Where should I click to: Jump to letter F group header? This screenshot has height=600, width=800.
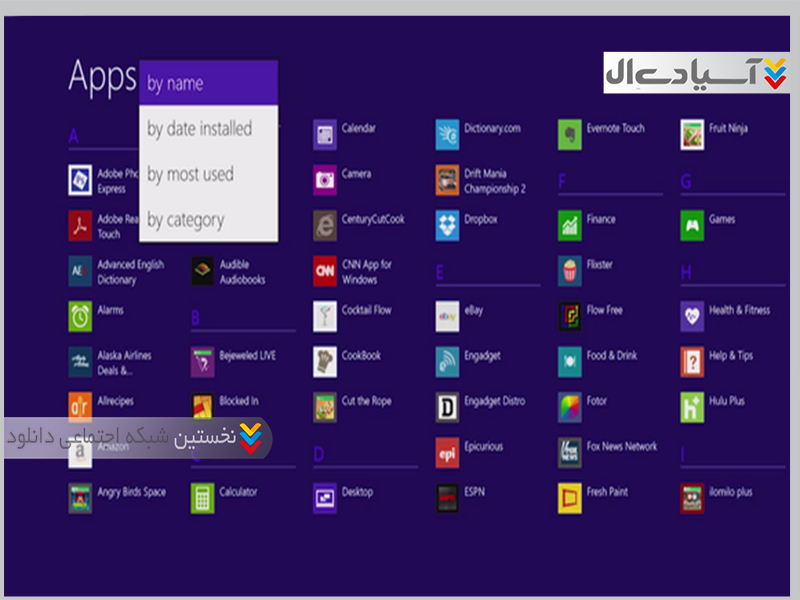click(x=563, y=182)
